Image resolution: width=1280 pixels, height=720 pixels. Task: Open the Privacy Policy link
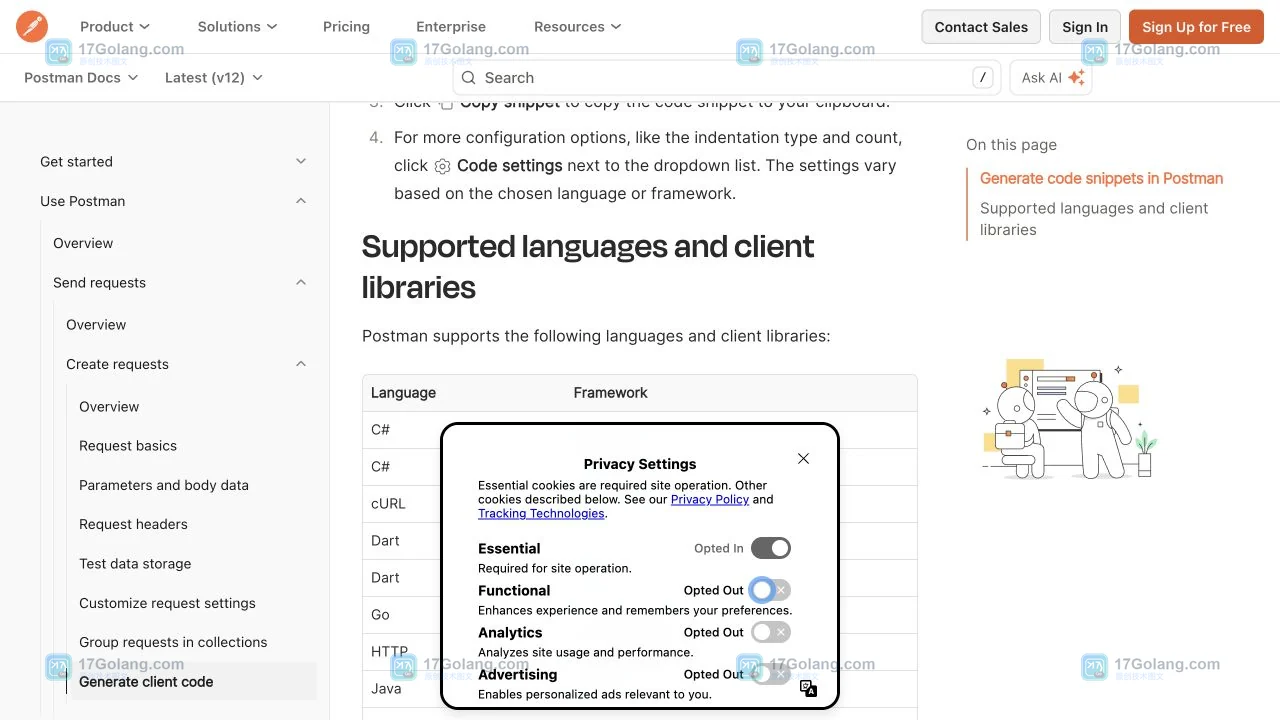click(x=710, y=499)
